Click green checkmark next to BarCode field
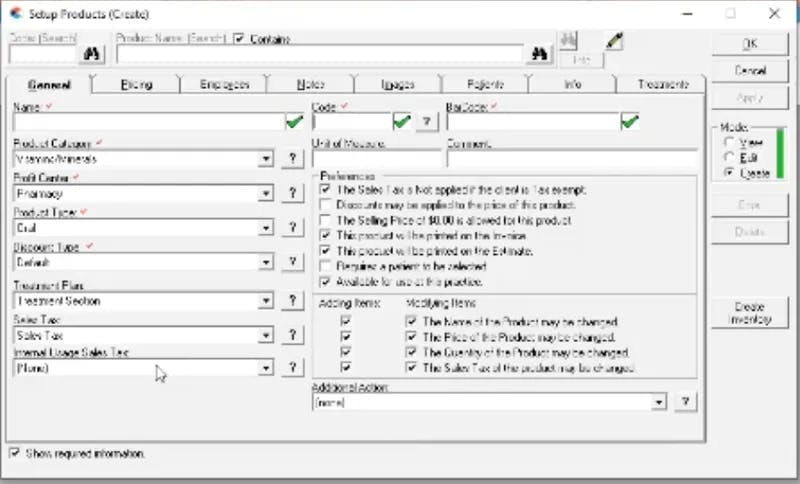This screenshot has width=800, height=484. [x=630, y=121]
